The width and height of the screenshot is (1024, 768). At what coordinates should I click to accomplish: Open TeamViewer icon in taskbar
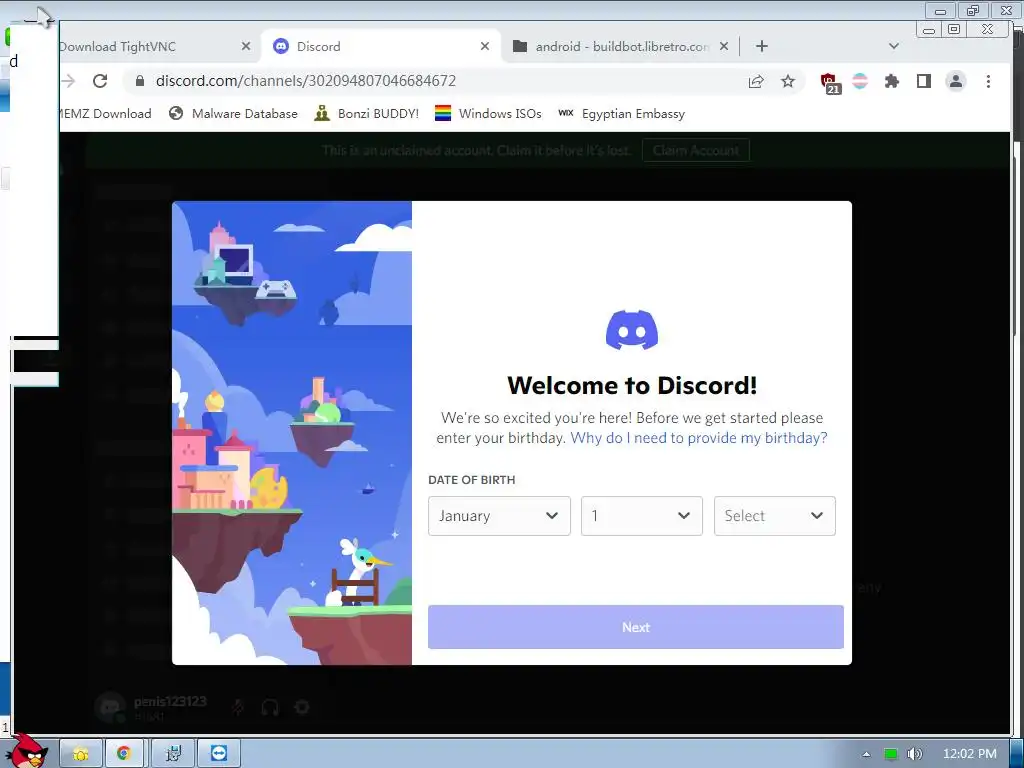pos(219,754)
